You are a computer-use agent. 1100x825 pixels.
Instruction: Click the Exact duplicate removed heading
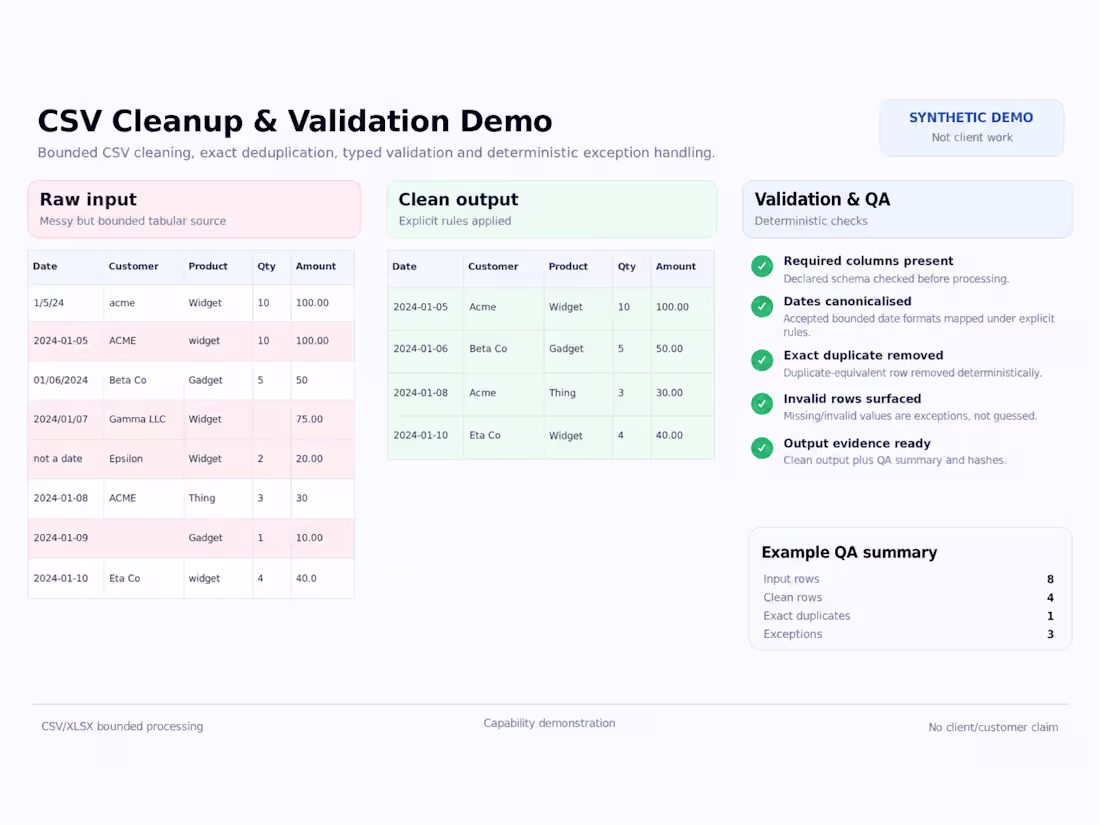[x=864, y=355]
